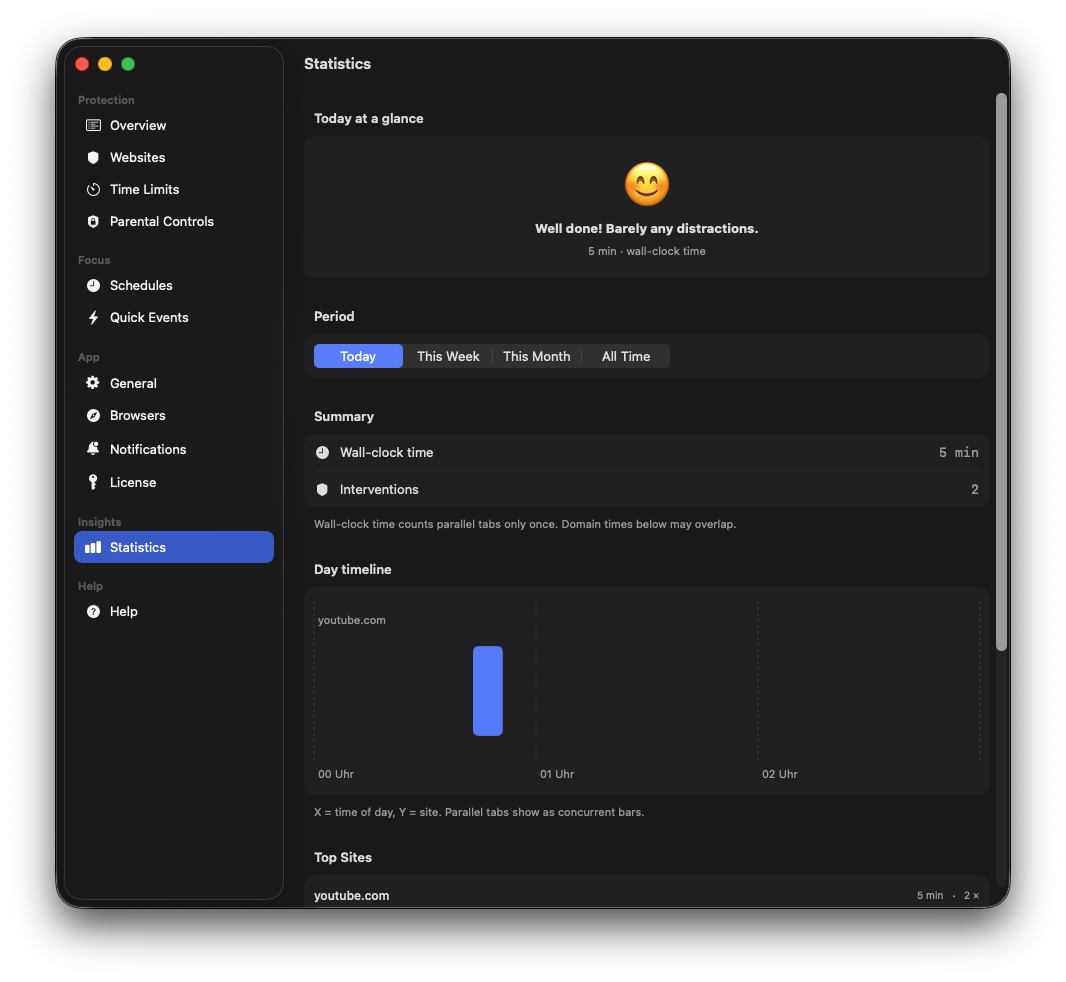1066x982 pixels.
Task: Open Notifications settings
Action: tap(173, 449)
